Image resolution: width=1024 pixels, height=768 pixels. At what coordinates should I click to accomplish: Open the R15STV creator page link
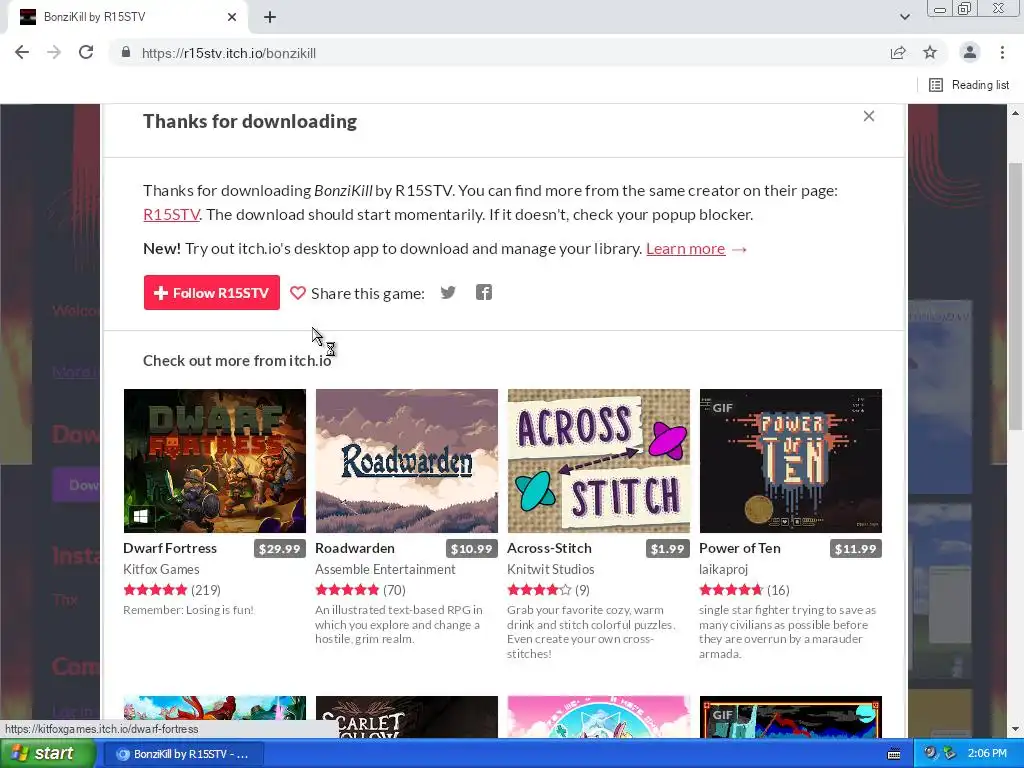click(x=171, y=214)
